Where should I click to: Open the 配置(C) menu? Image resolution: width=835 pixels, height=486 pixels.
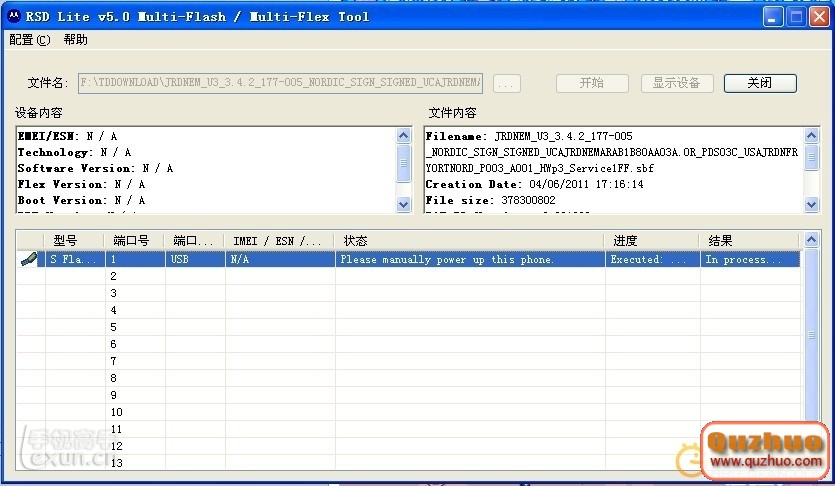click(x=30, y=40)
